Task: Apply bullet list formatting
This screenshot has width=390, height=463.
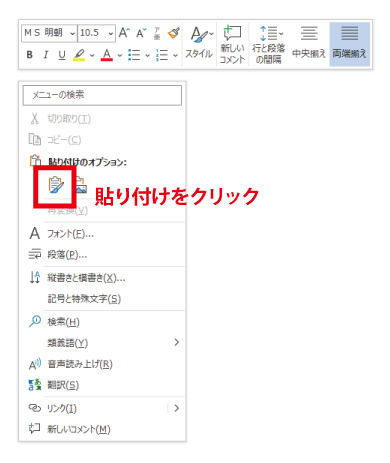Action: [134, 55]
